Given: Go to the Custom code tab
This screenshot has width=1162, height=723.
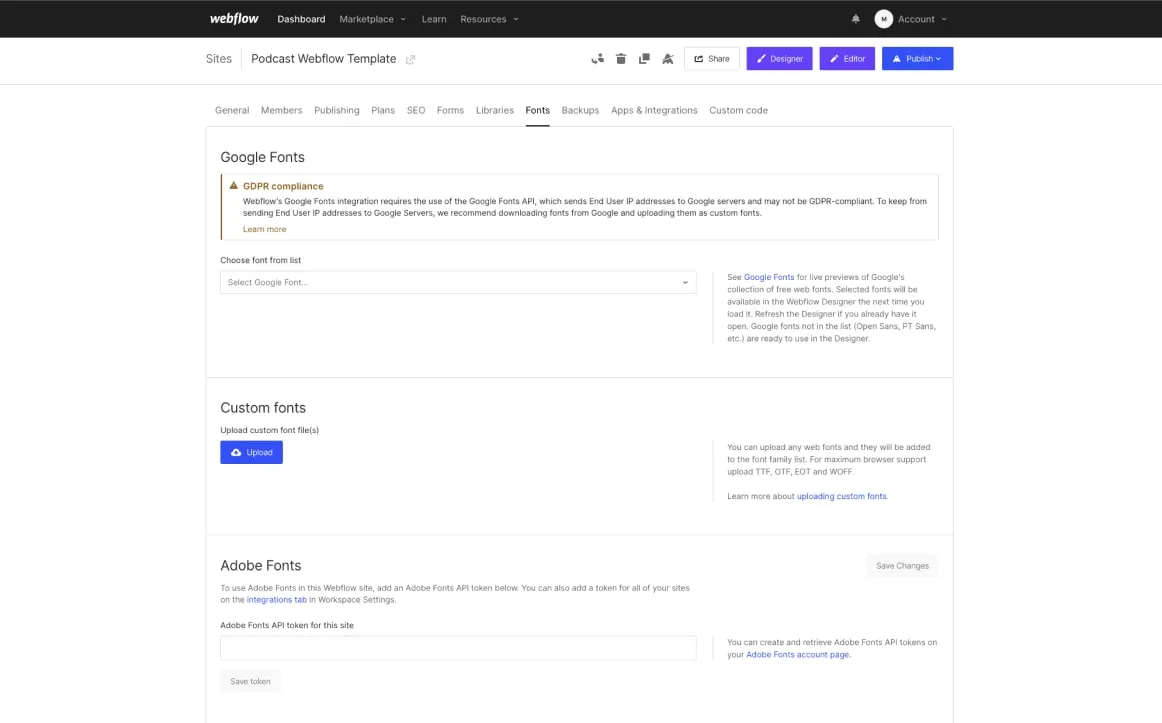Looking at the screenshot, I should point(738,110).
